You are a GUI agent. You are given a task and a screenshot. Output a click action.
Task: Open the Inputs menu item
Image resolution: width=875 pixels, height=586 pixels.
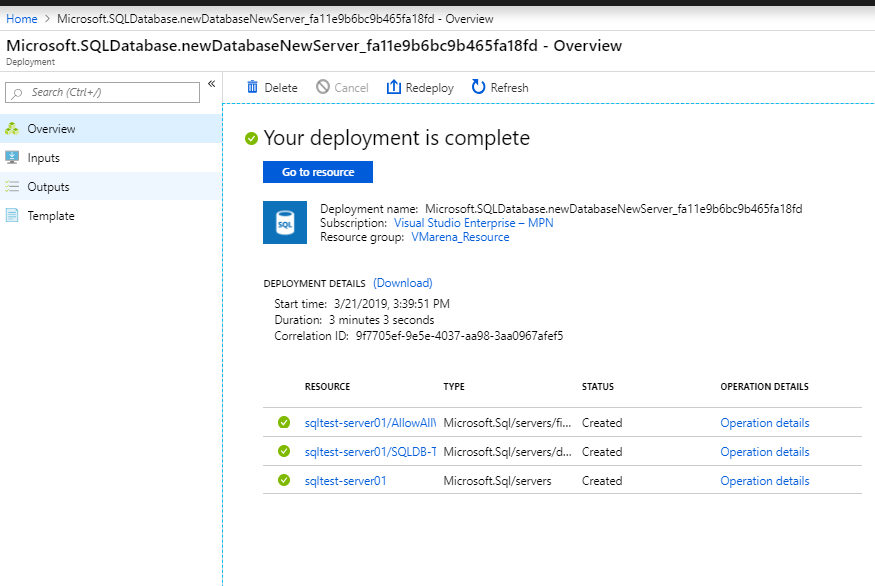[x=111, y=158]
